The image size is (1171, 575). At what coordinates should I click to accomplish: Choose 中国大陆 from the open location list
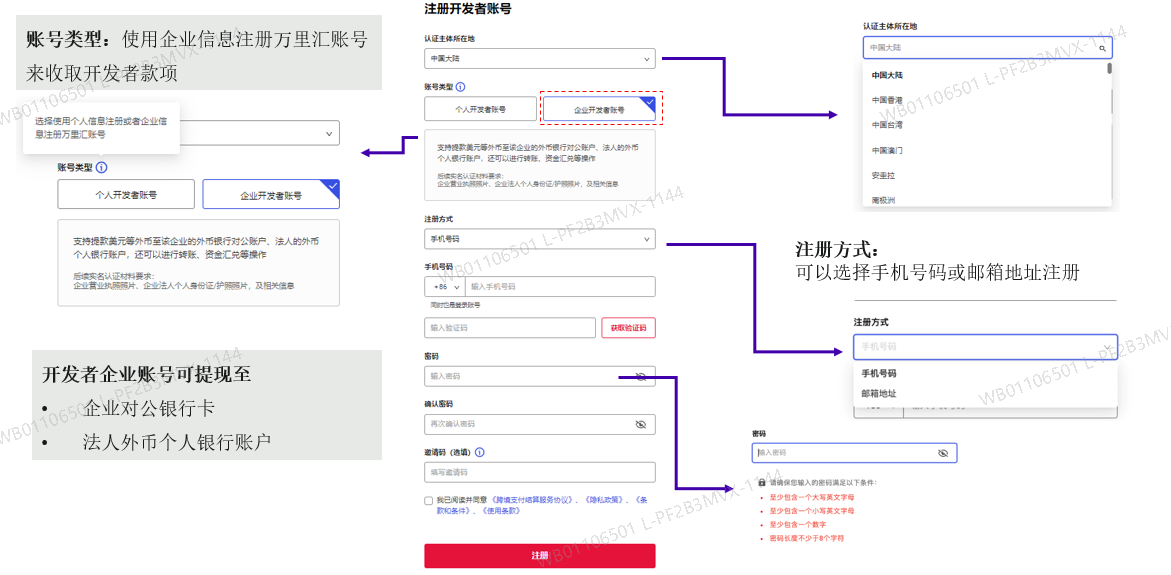click(887, 75)
